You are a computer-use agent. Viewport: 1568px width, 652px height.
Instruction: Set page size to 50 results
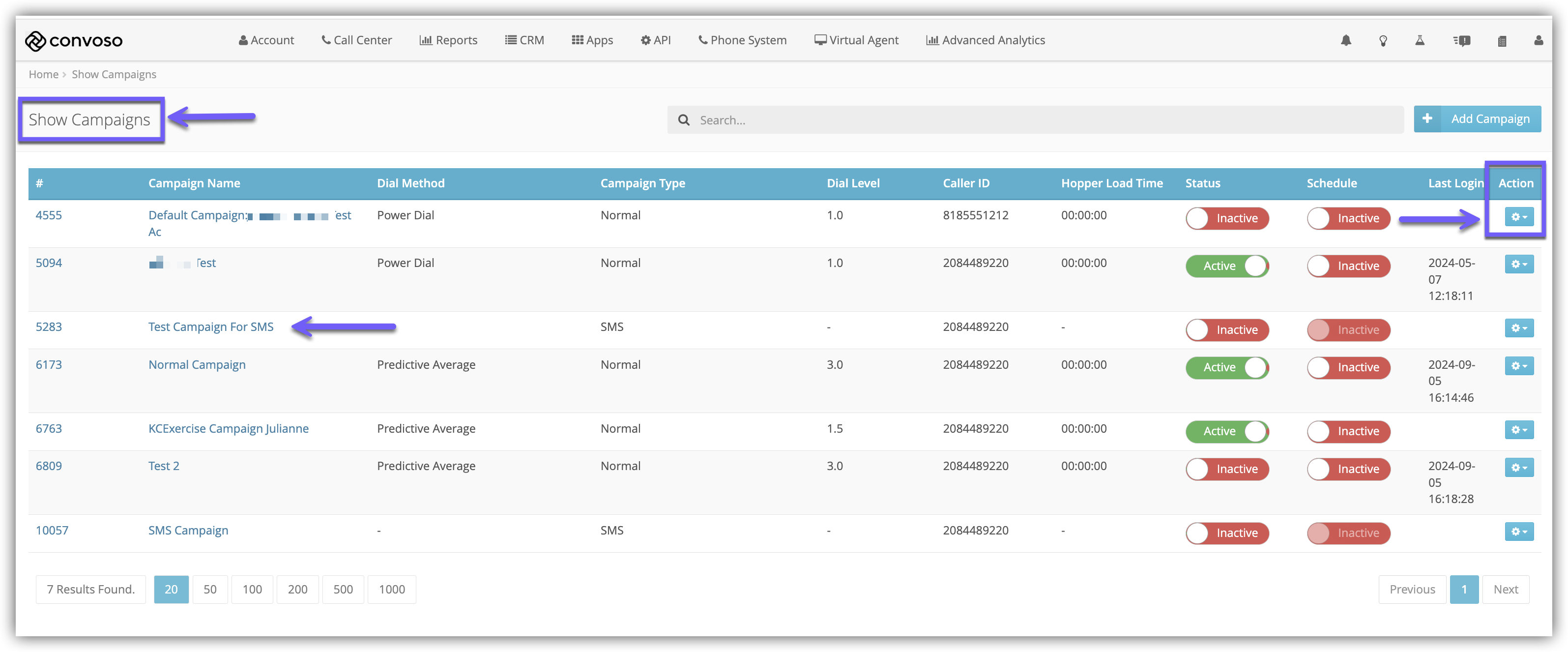point(209,589)
